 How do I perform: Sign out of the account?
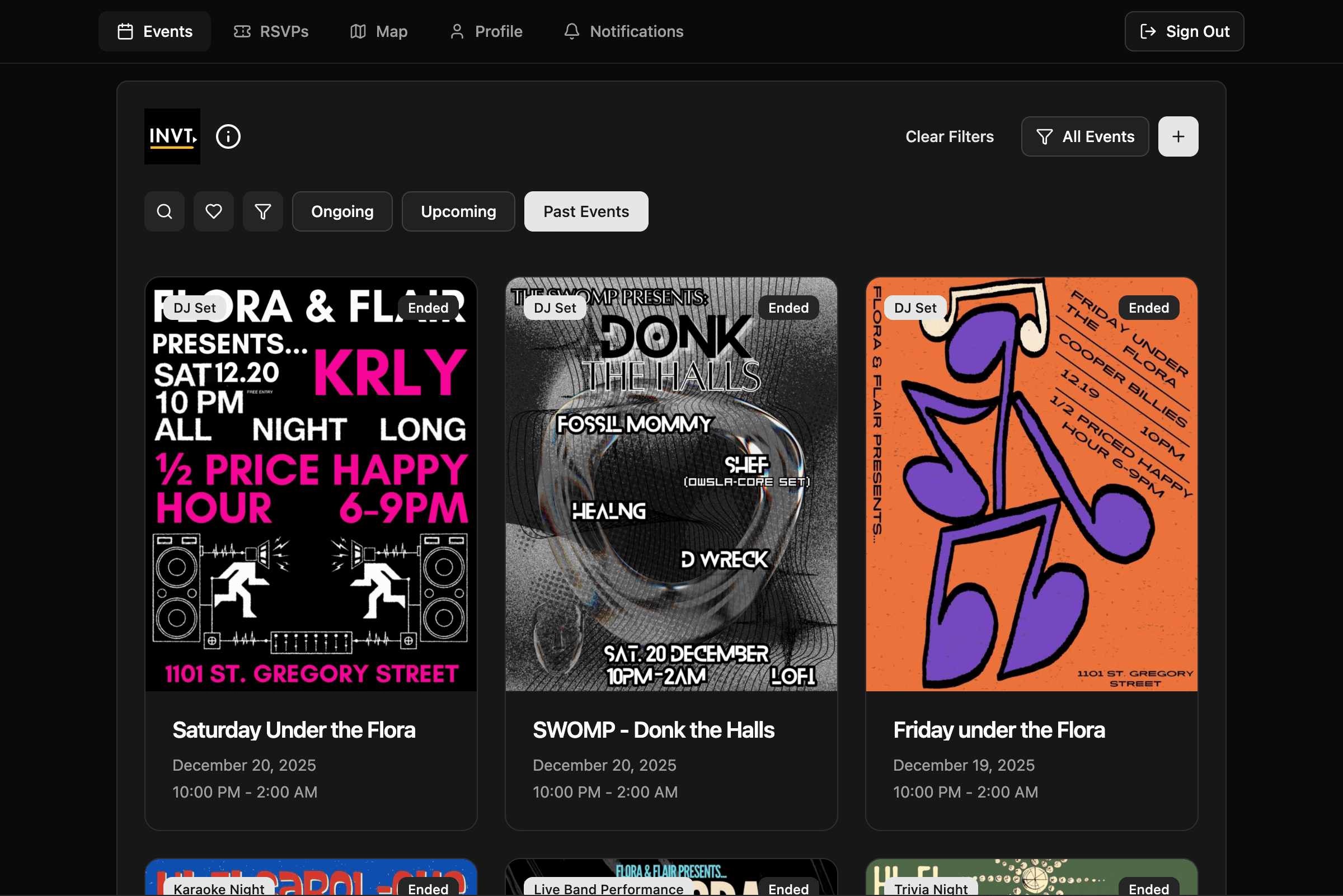tap(1184, 31)
